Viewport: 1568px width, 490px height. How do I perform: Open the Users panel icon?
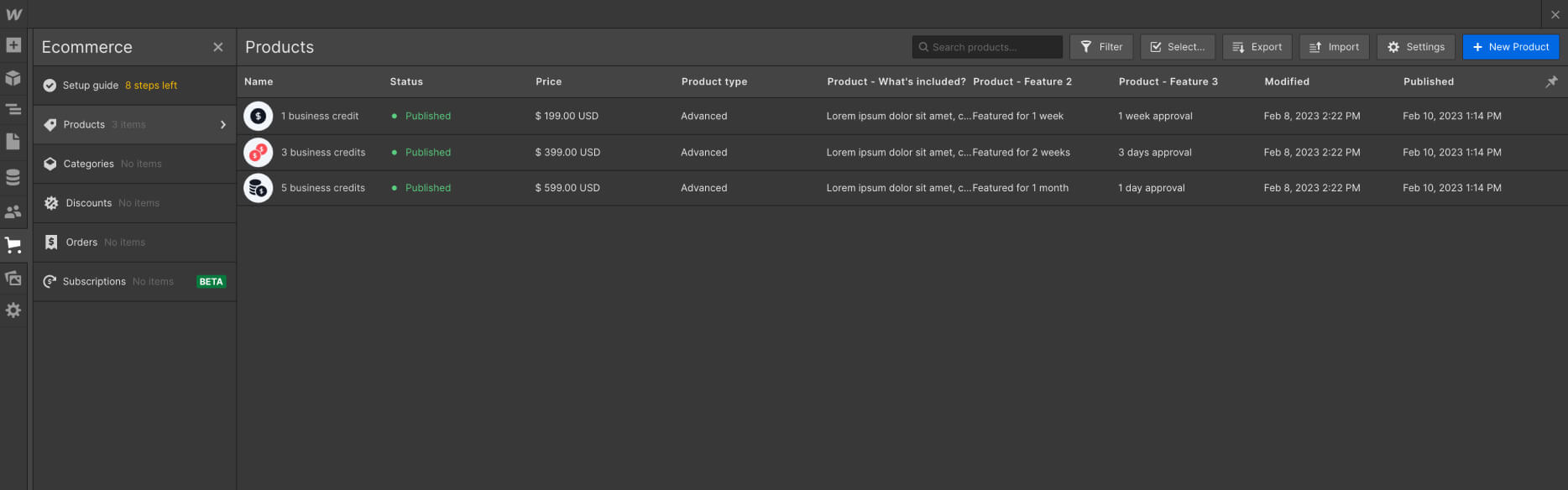[13, 211]
